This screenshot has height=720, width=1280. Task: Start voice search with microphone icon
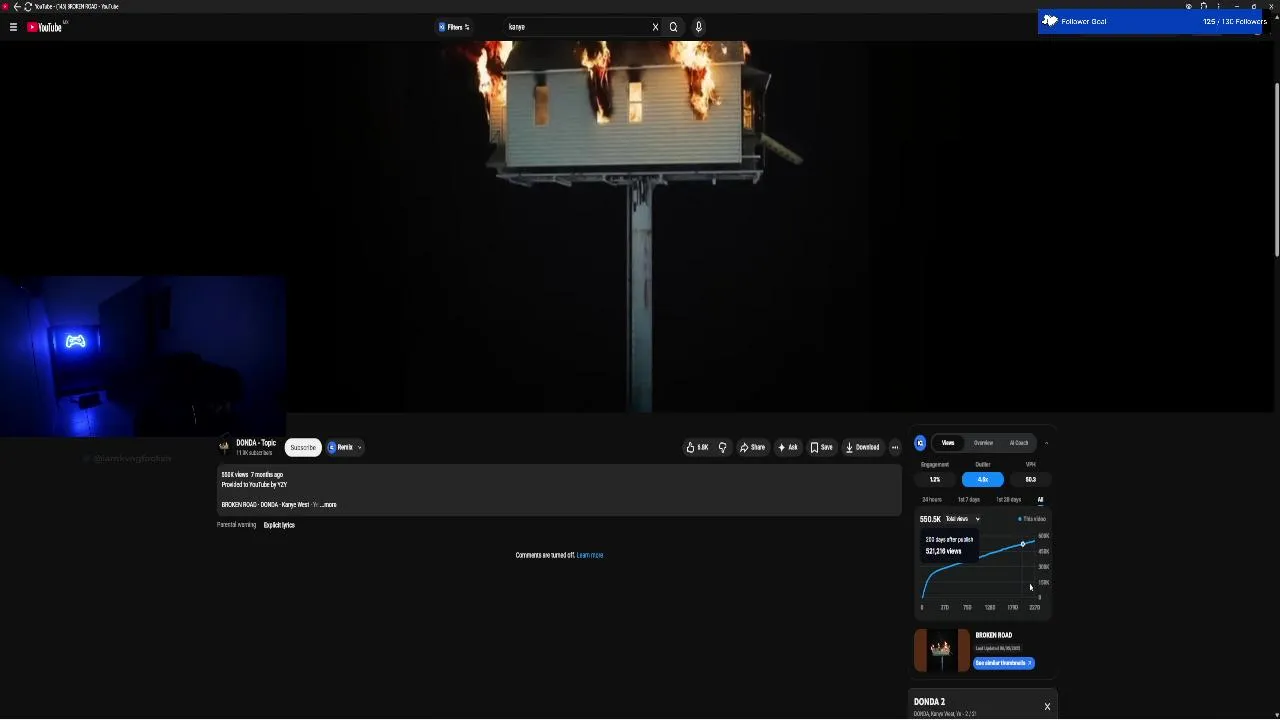[x=698, y=27]
